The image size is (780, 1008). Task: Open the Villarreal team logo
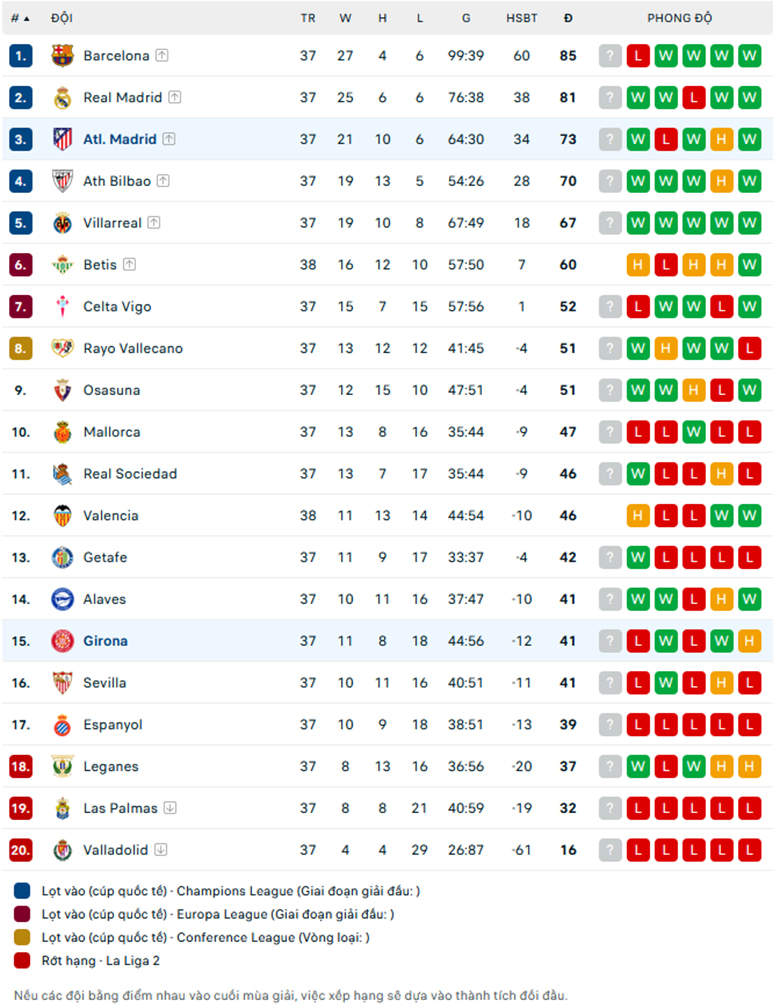[x=62, y=223]
